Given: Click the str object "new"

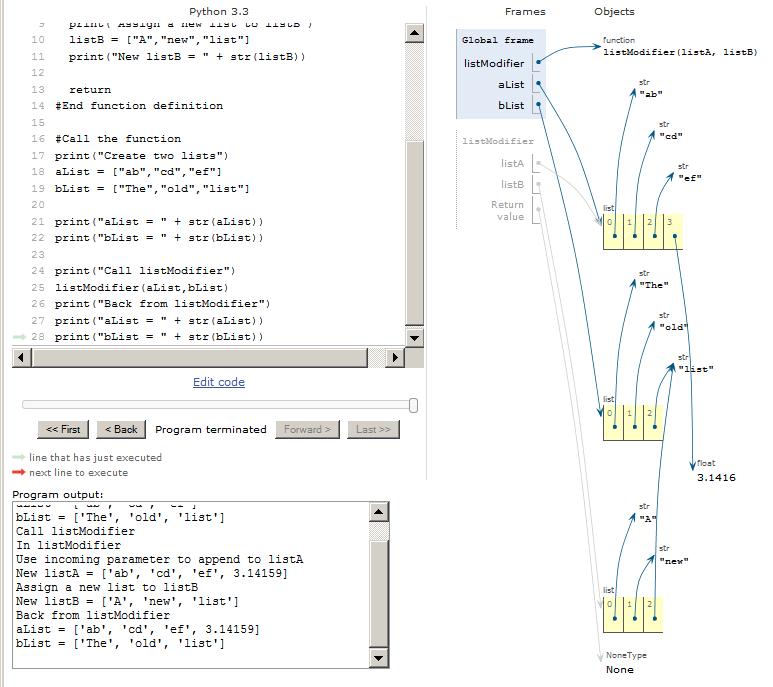Looking at the screenshot, I should coord(674,561).
